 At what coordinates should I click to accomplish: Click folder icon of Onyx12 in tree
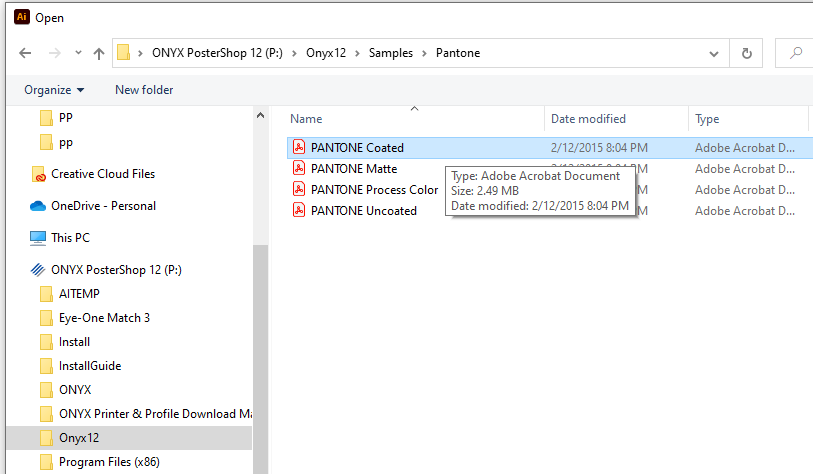point(46,438)
